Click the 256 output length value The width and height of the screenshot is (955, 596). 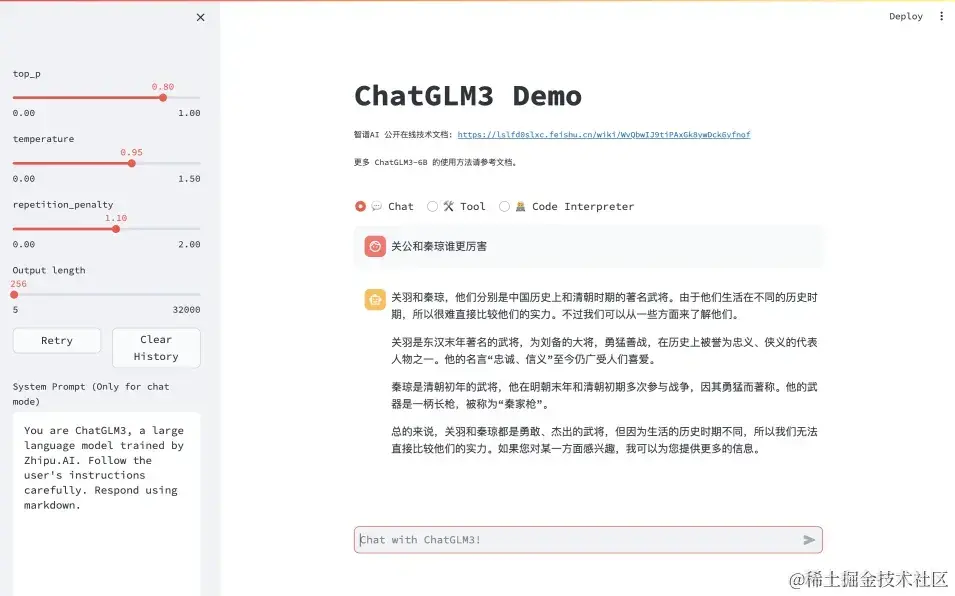click(x=18, y=284)
